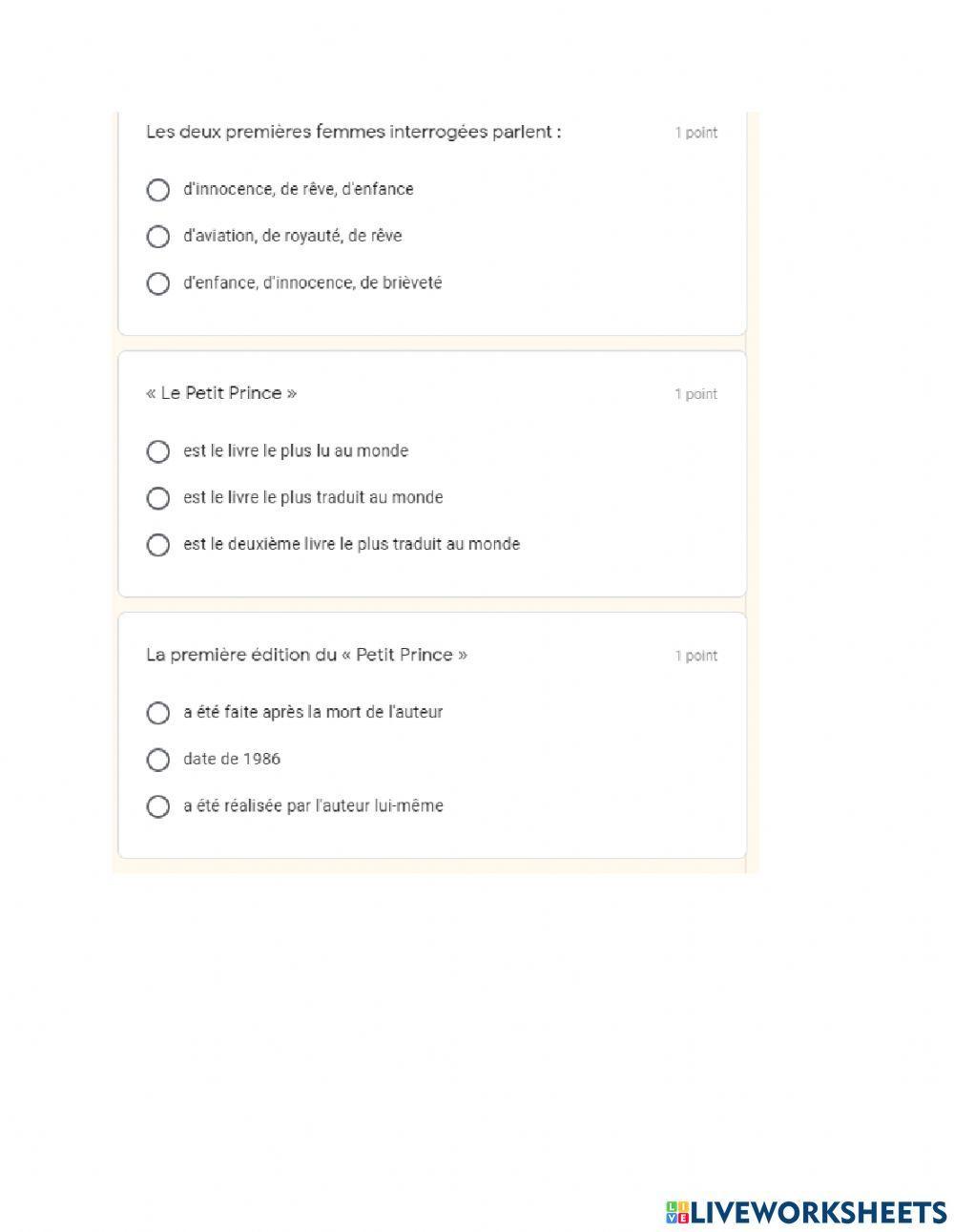This screenshot has height=1232, width=954.
Task: Choose the "date de 1986" radio option
Action: pos(158,760)
